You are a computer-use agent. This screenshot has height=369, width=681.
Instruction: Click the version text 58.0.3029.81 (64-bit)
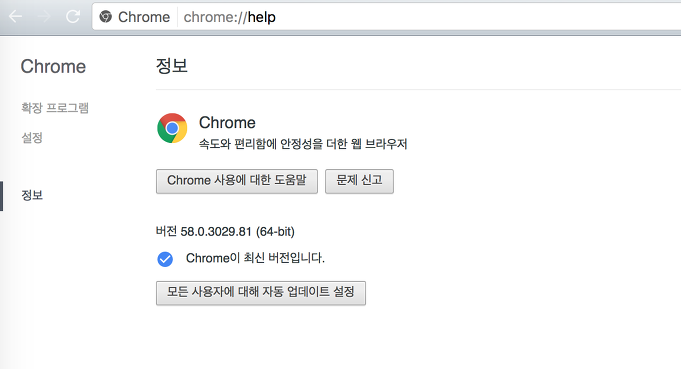click(237, 232)
